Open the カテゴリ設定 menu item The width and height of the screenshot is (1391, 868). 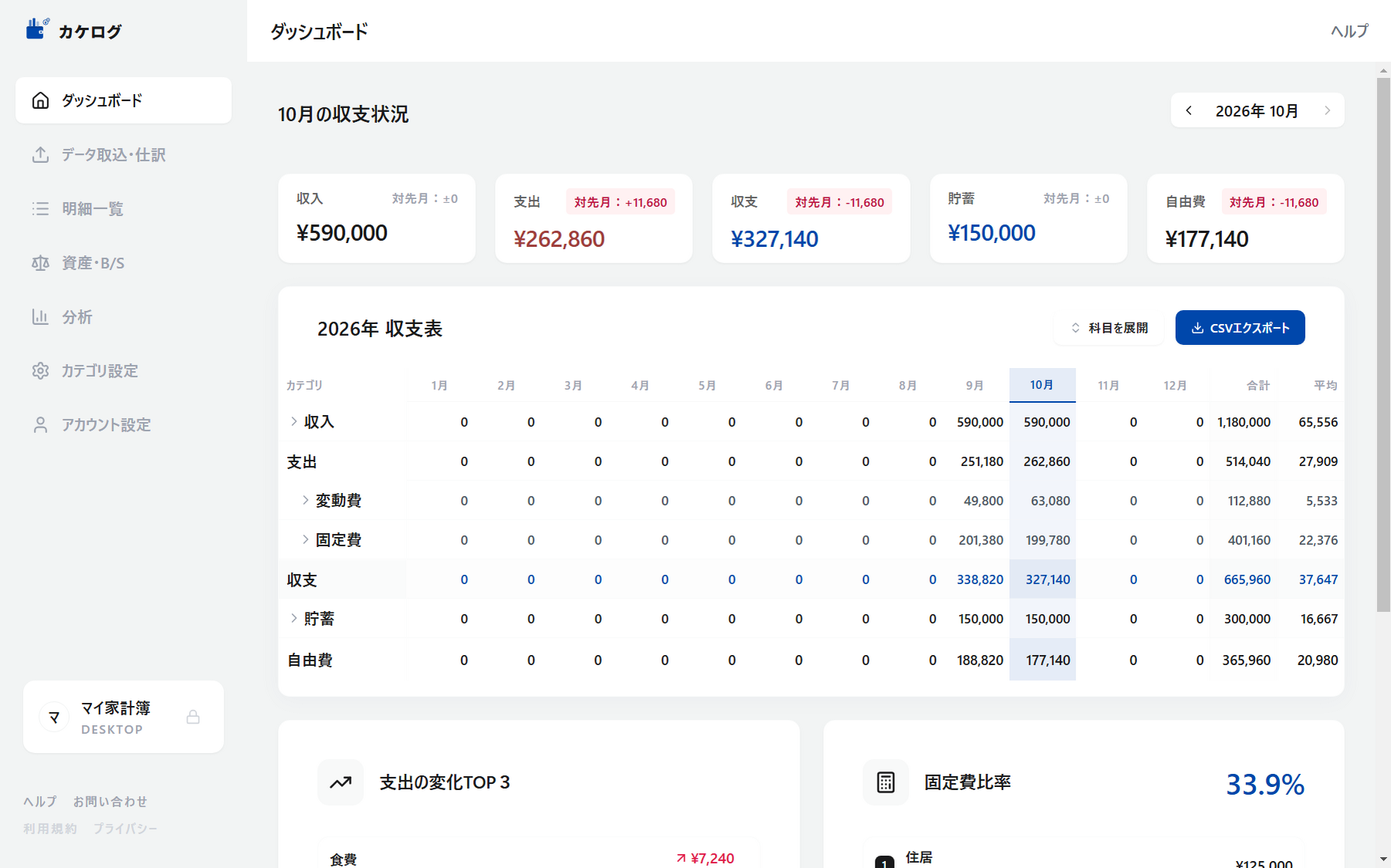[124, 370]
